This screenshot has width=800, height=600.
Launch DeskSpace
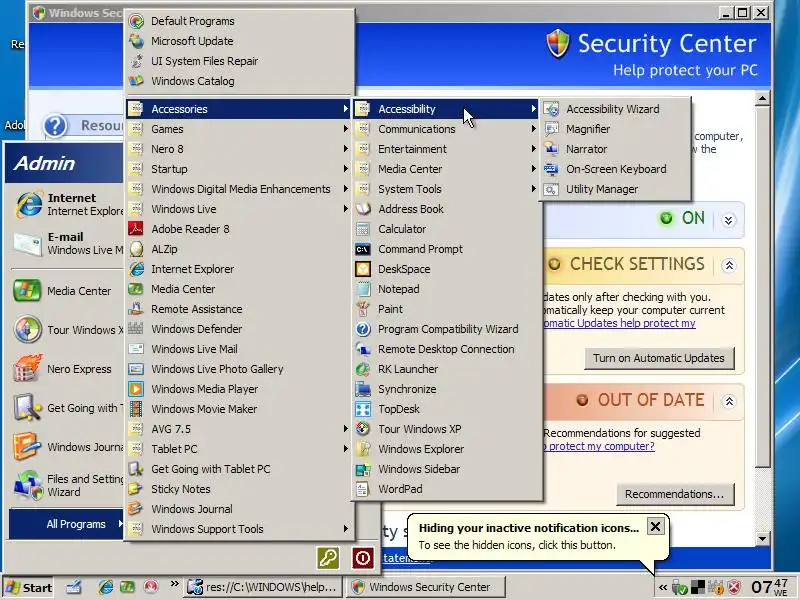point(446,269)
